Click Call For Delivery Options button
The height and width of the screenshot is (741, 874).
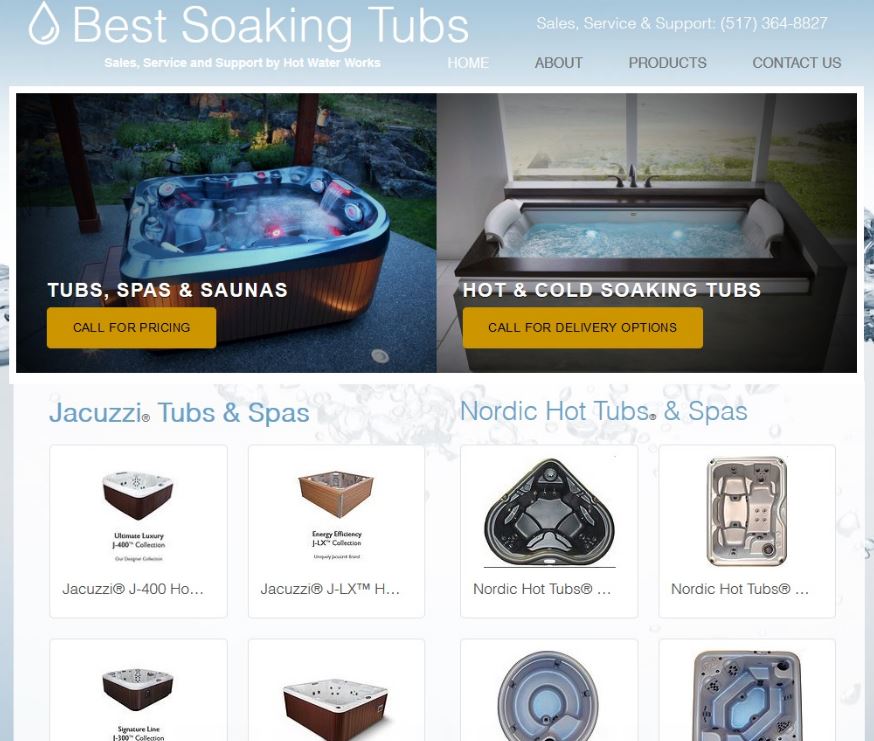(582, 328)
